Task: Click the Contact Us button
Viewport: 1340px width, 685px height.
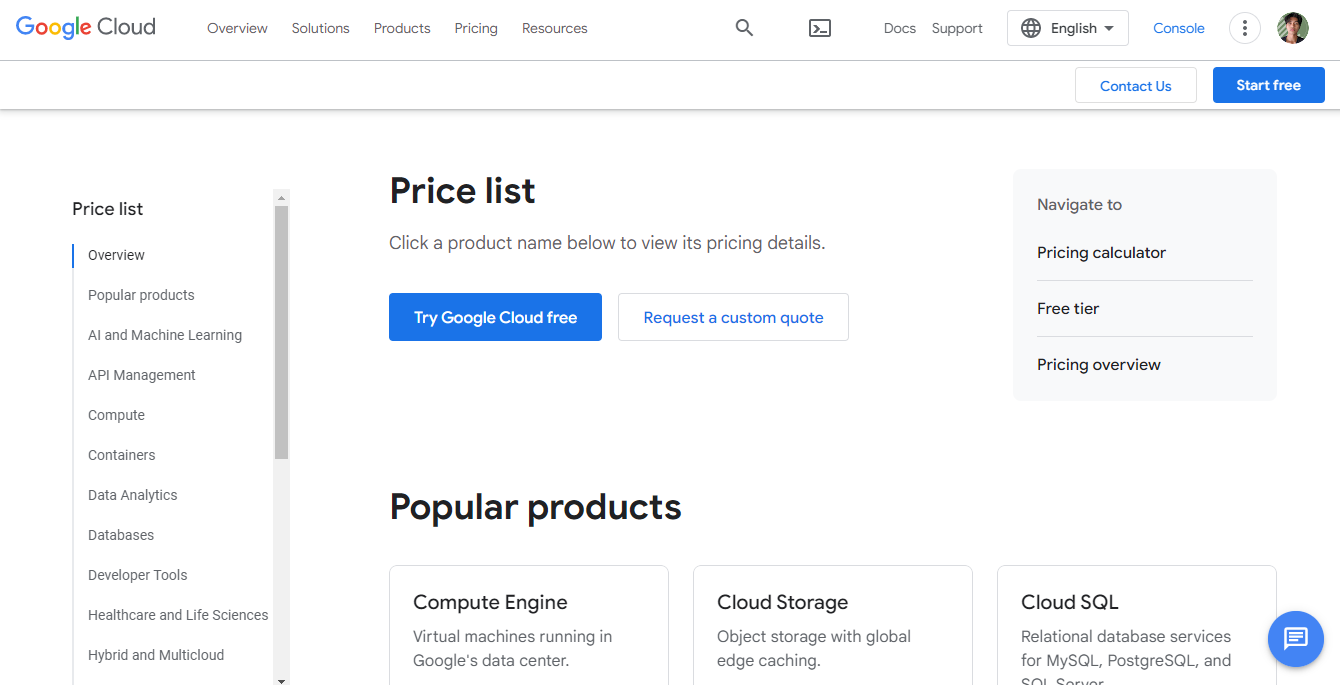Action: click(1135, 86)
